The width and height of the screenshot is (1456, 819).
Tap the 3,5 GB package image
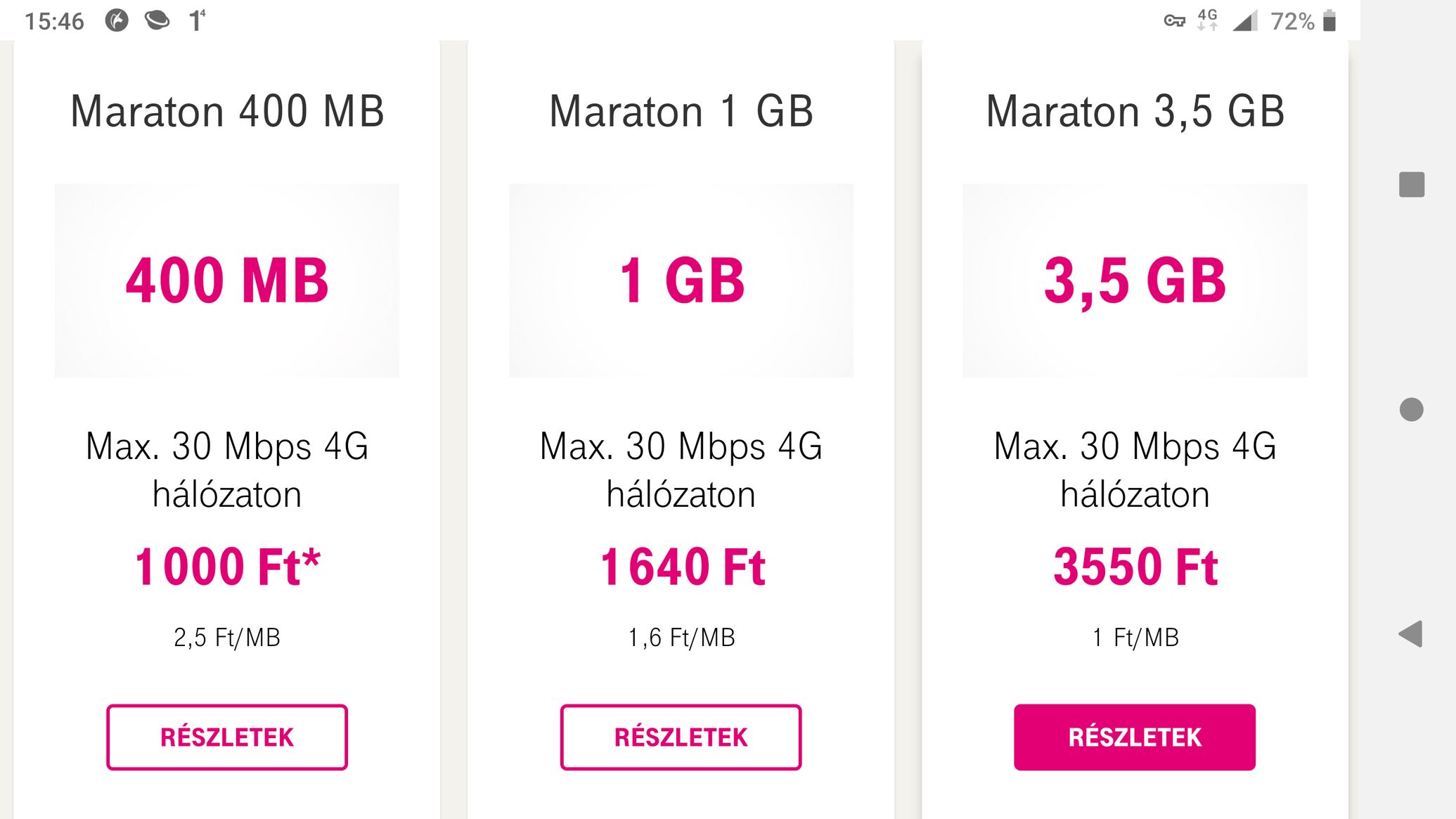click(x=1135, y=280)
